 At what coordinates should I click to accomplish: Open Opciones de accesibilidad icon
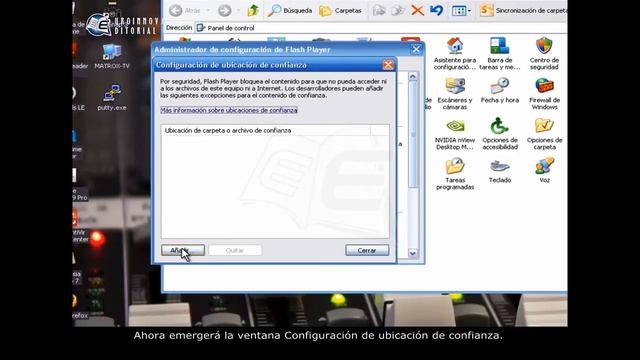pyautogui.click(x=500, y=134)
